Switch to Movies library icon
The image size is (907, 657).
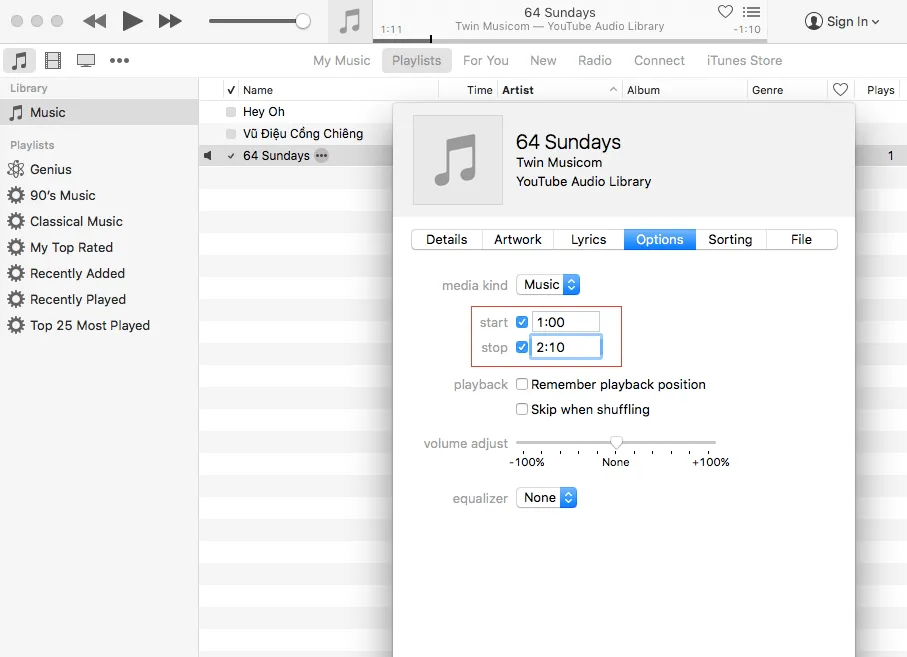[53, 61]
